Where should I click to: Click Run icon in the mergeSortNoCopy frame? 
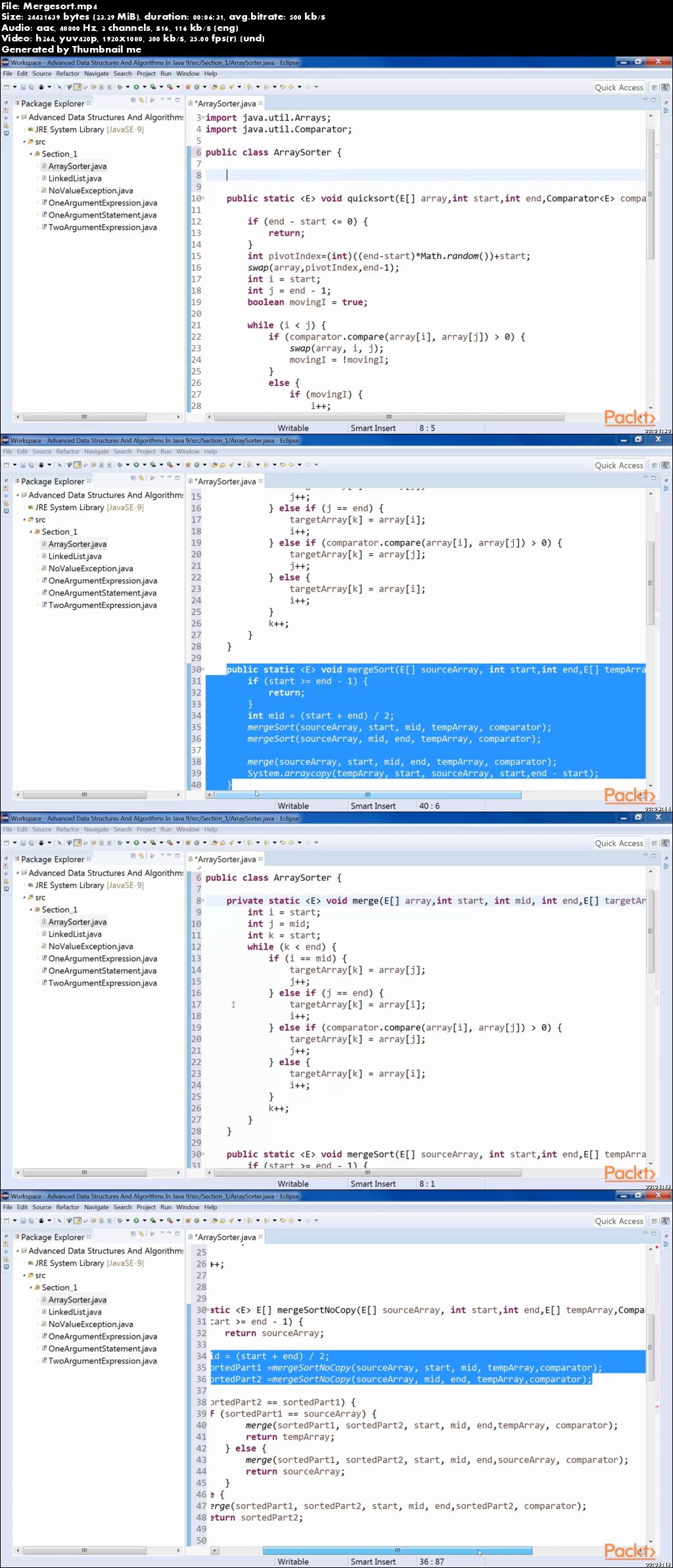click(x=136, y=1220)
